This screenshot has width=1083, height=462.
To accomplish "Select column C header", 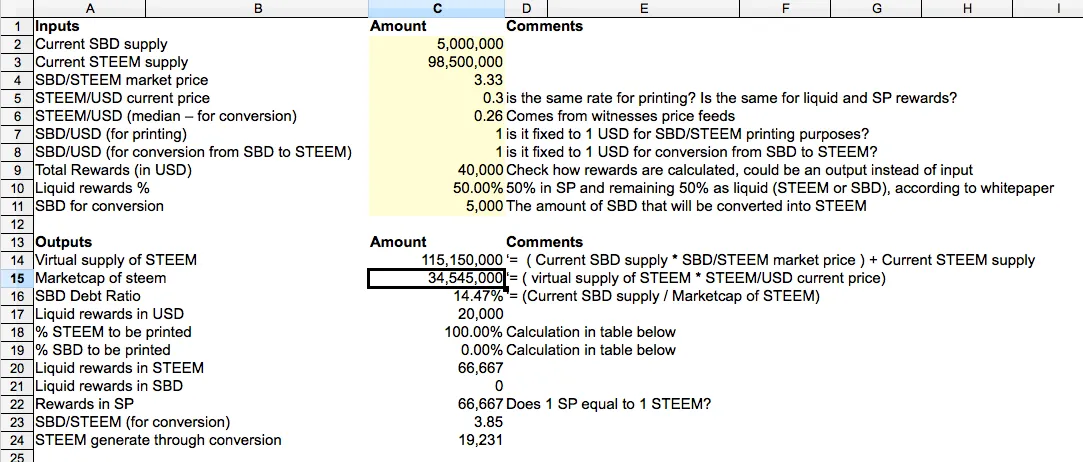I will pos(437,8).
